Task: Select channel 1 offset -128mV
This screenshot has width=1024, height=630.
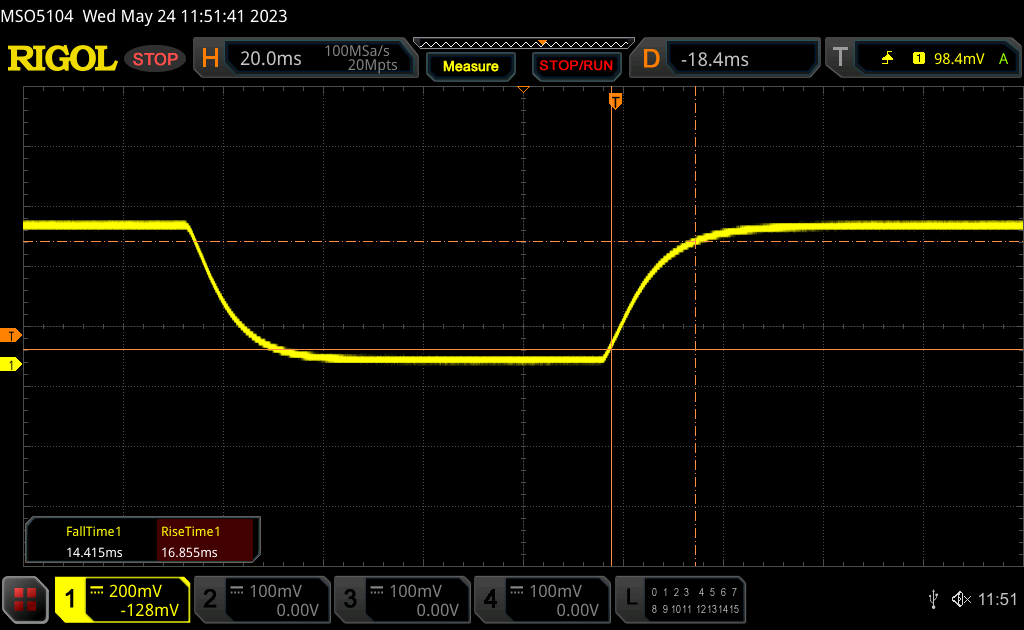Action: pos(150,610)
